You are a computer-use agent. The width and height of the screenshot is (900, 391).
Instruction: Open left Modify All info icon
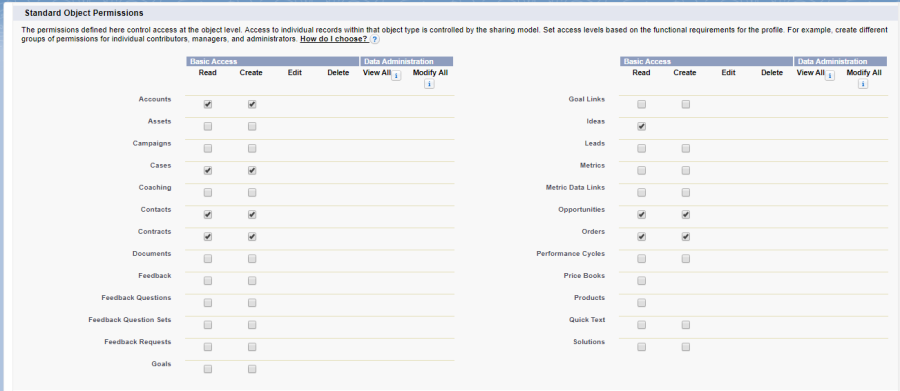429,84
